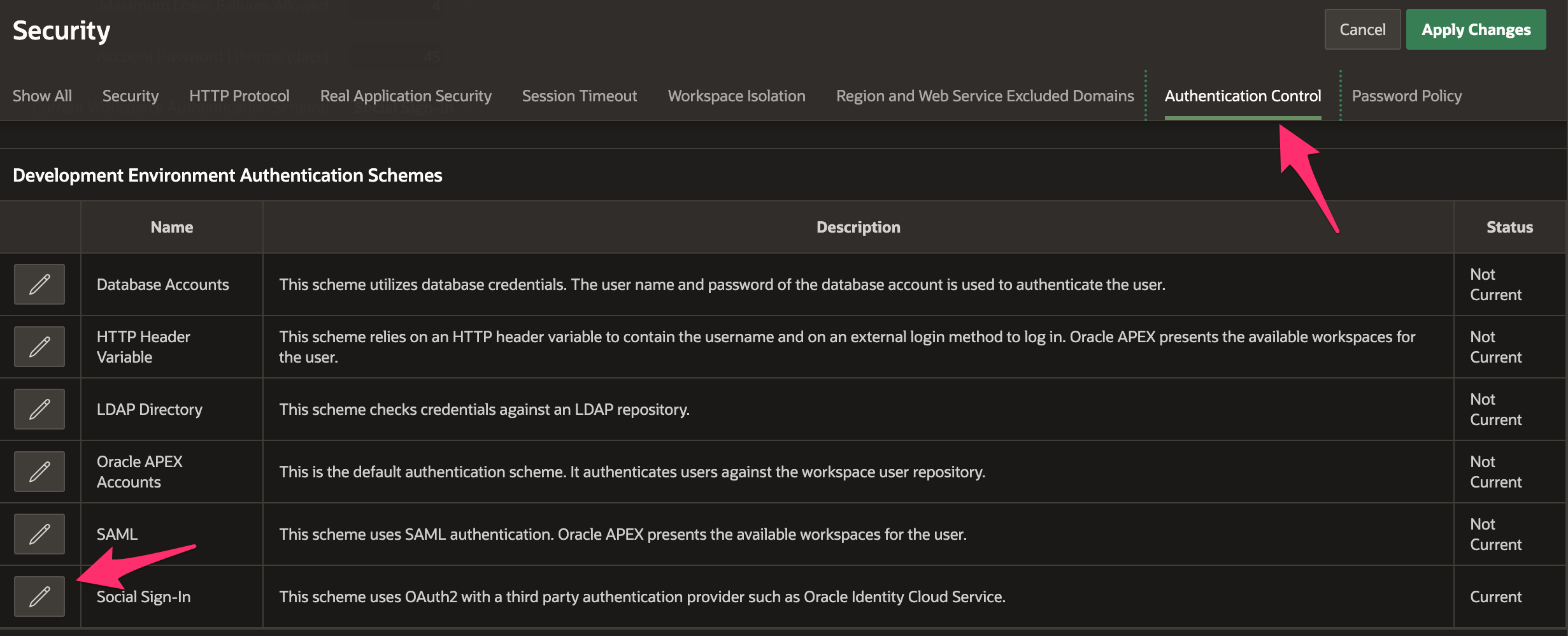Image resolution: width=1568 pixels, height=636 pixels.
Task: Open edit for LDAP Directory scheme
Action: tap(39, 409)
